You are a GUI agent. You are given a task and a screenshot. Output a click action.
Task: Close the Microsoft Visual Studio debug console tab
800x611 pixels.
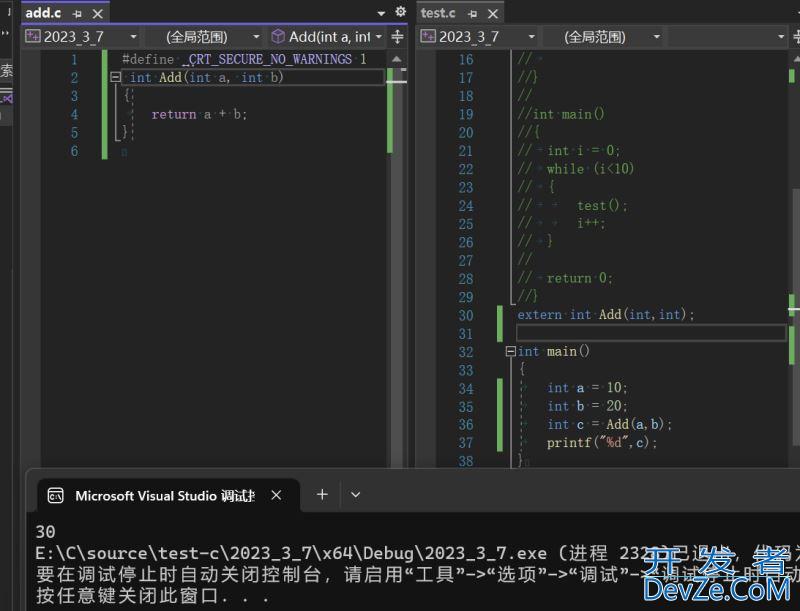[276, 495]
